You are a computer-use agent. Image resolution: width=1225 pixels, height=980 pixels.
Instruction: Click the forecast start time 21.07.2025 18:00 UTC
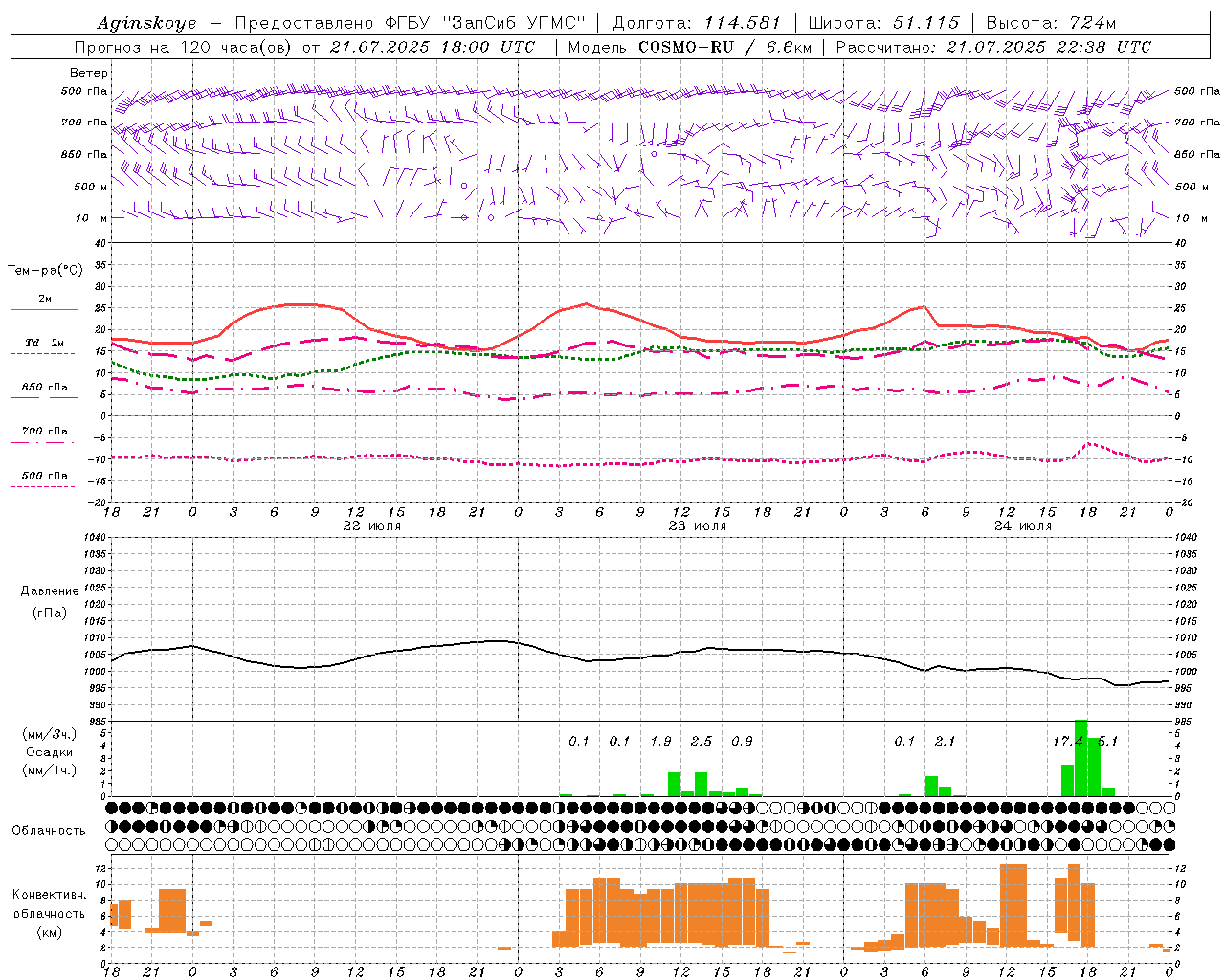(x=433, y=47)
